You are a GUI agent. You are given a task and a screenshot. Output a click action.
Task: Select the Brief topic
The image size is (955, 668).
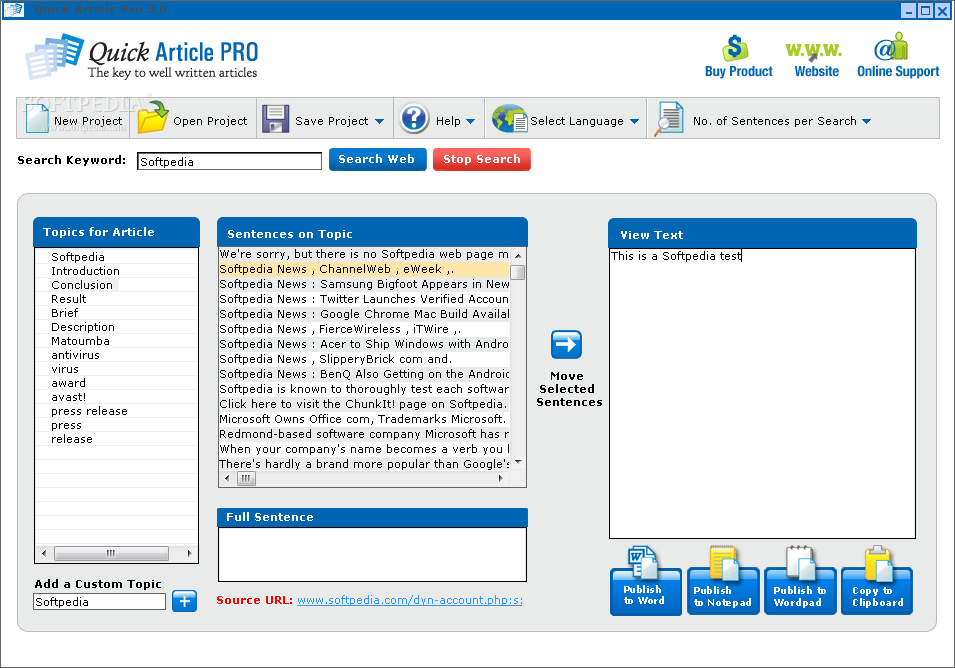click(x=65, y=313)
